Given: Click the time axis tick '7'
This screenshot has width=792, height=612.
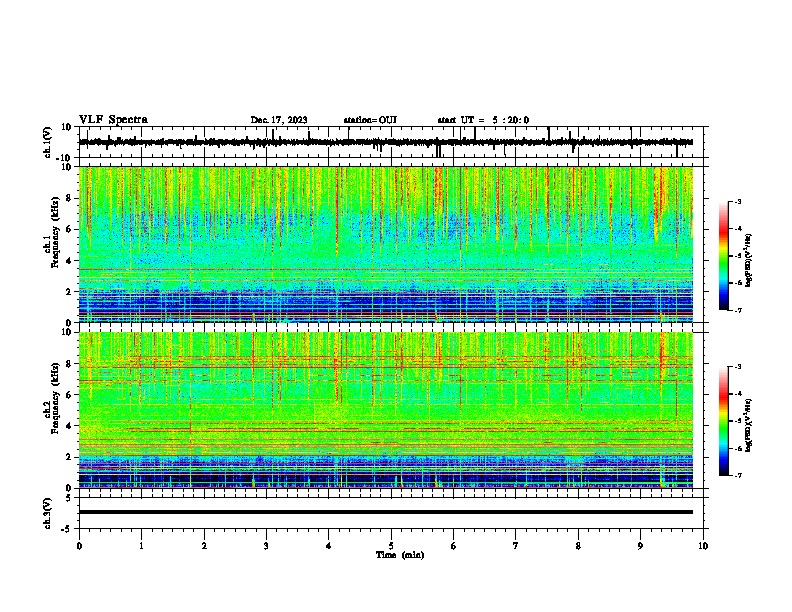Looking at the screenshot, I should point(516,546).
